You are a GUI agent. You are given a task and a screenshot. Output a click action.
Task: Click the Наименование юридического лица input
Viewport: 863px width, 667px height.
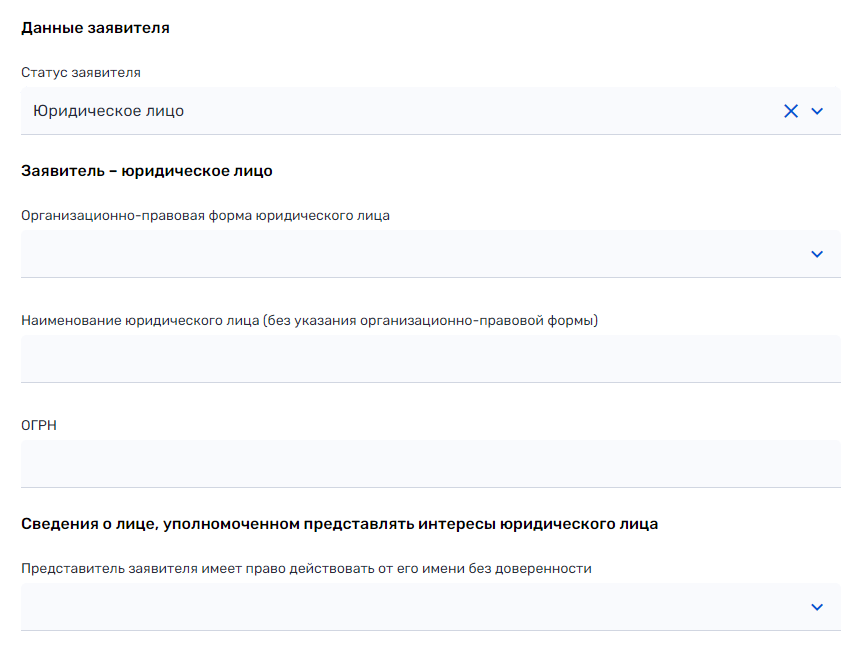(430, 359)
